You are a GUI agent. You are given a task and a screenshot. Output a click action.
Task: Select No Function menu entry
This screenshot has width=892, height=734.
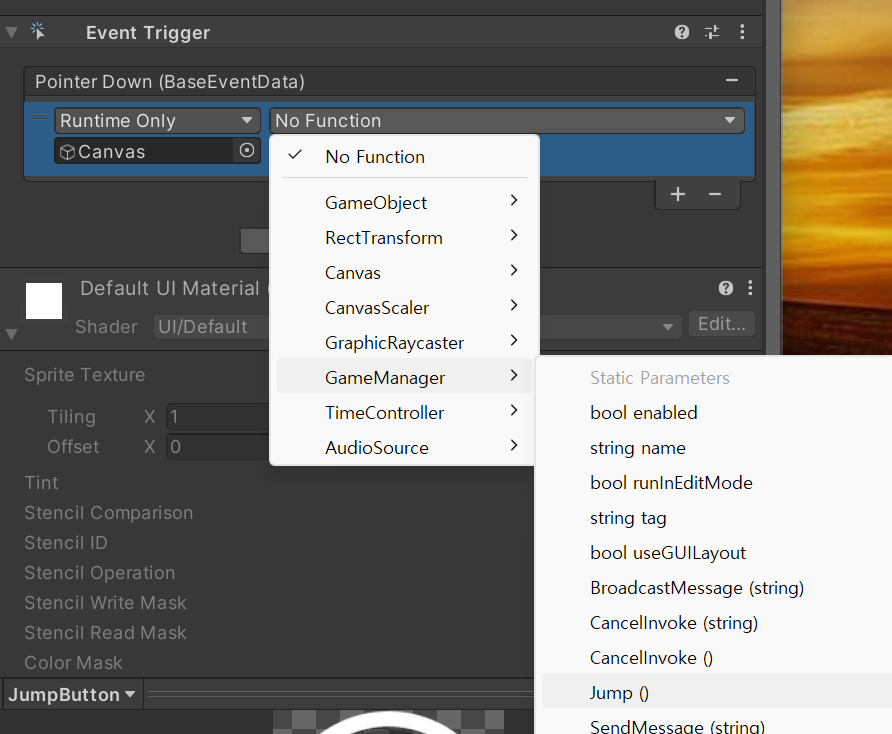point(404,156)
